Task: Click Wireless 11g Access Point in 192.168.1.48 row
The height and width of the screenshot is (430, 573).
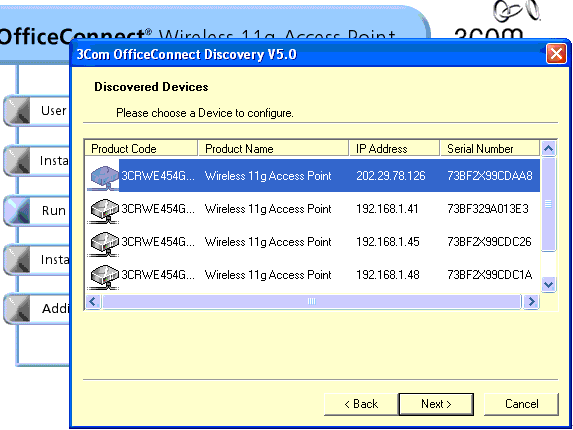Action: click(x=268, y=275)
